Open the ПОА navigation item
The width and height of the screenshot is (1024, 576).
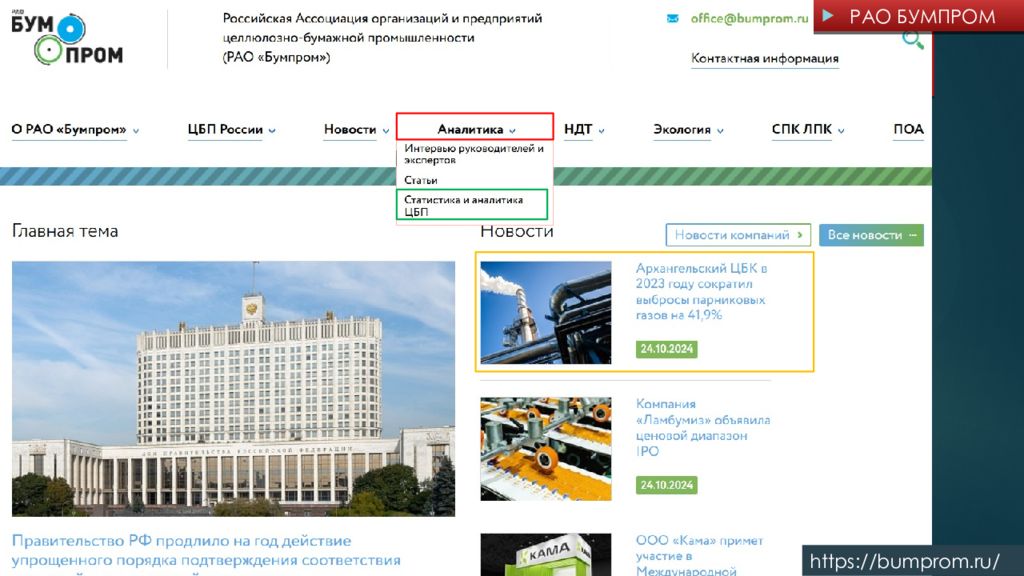(x=908, y=129)
